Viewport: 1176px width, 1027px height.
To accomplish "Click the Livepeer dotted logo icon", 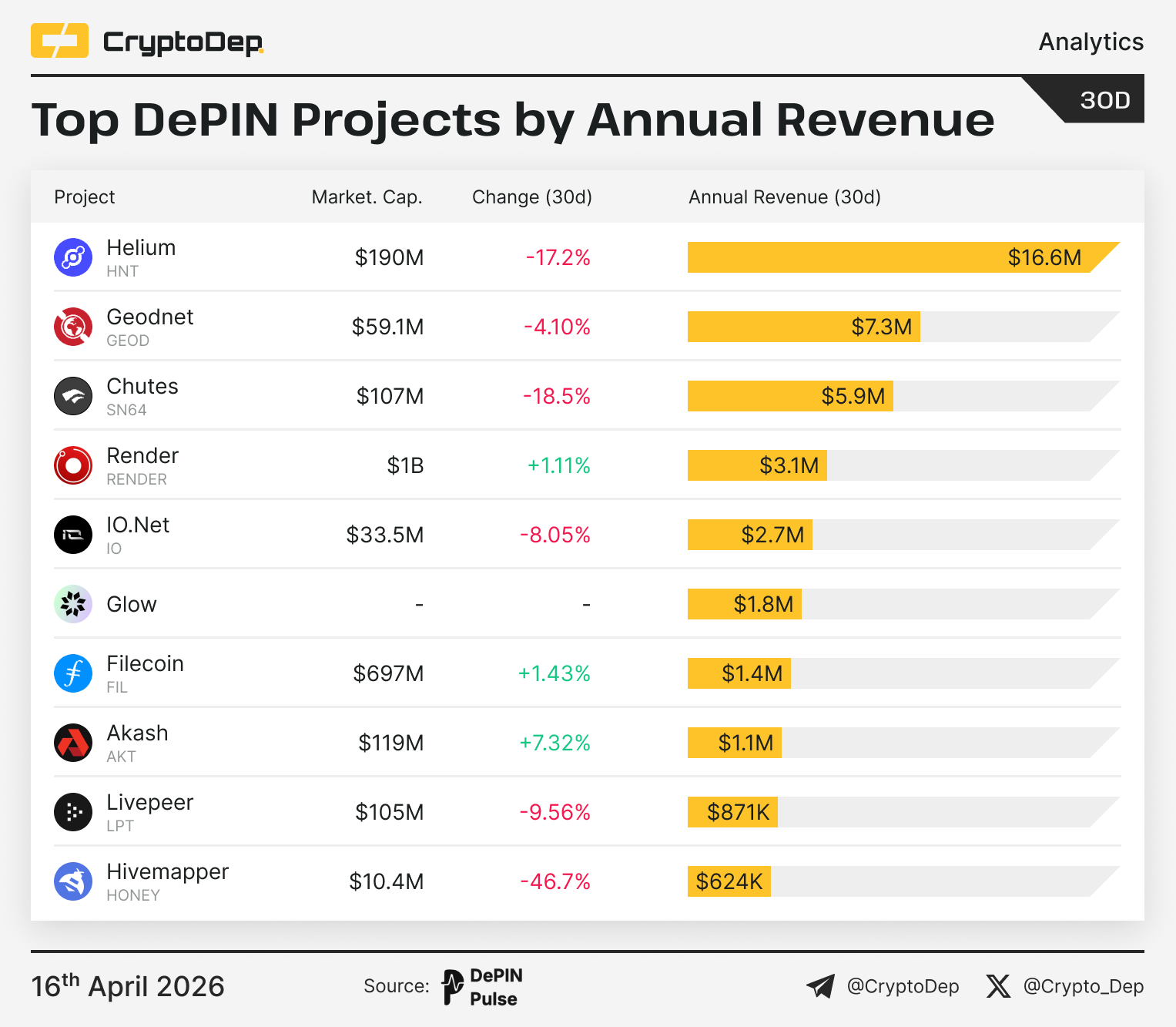I will [73, 812].
